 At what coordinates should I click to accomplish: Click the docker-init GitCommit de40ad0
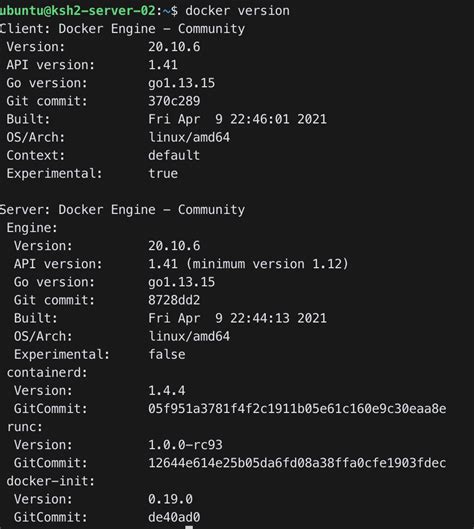[x=174, y=517]
